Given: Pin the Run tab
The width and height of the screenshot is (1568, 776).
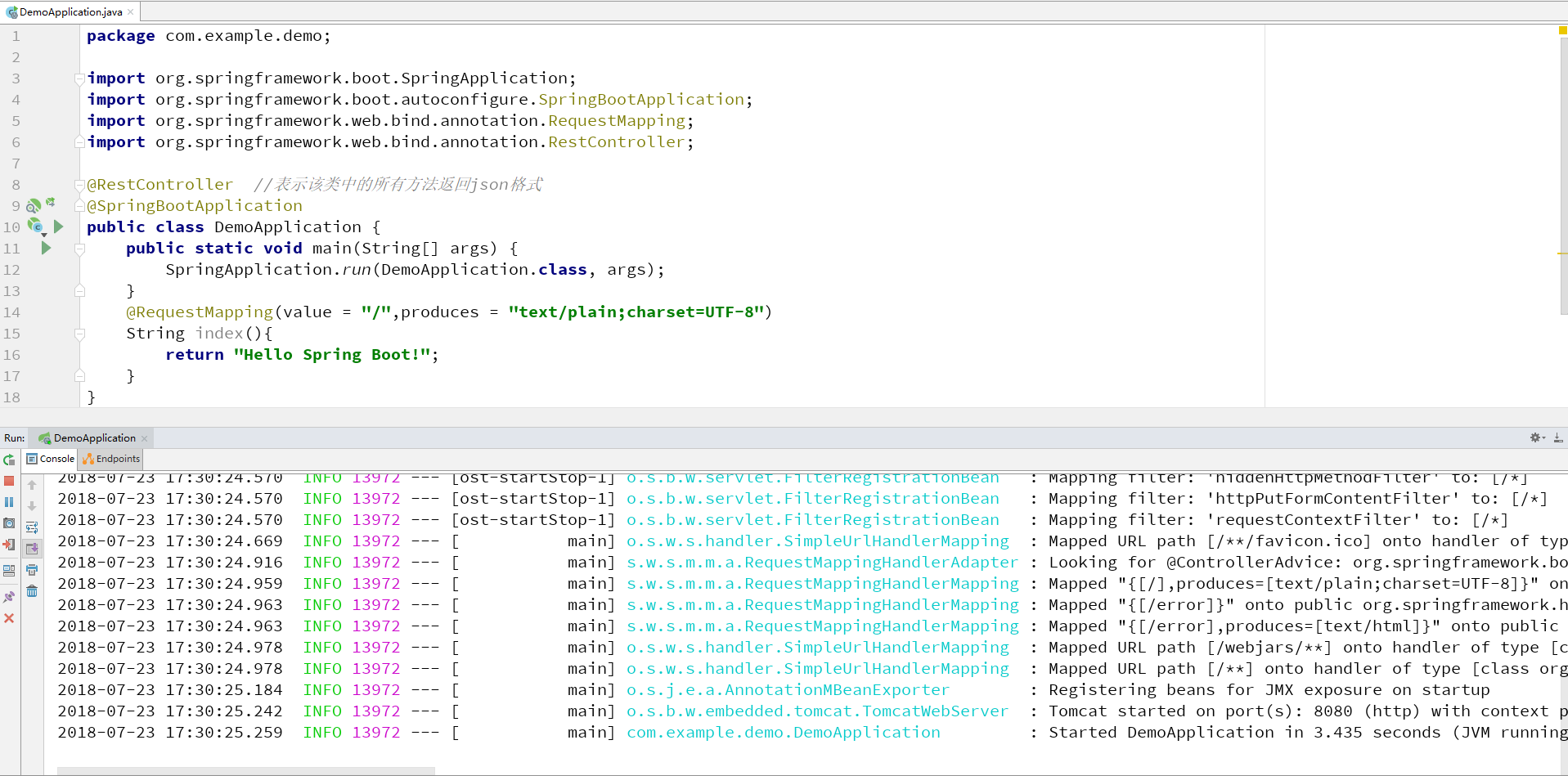Looking at the screenshot, I should coord(9,597).
